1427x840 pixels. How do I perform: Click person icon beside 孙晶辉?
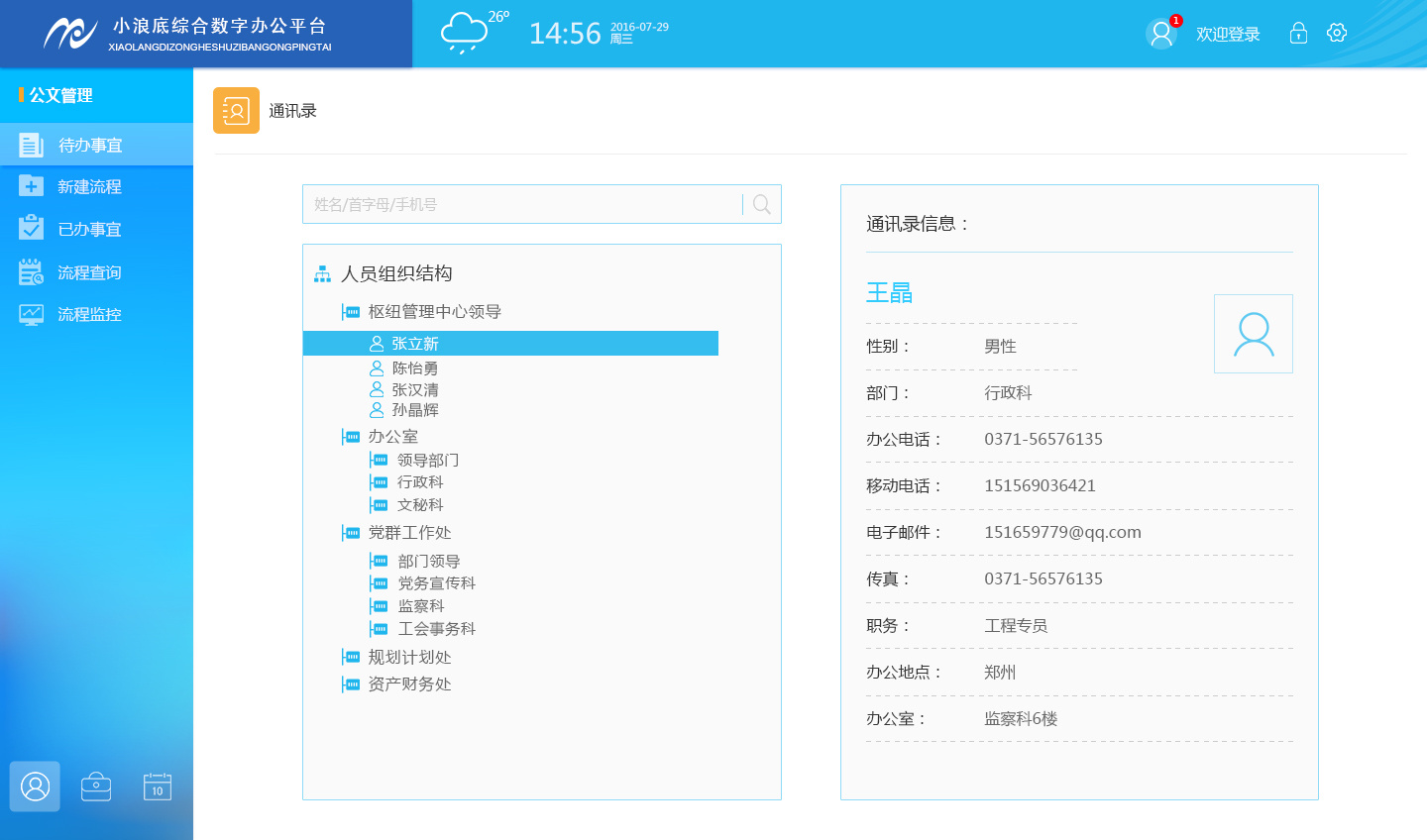pos(377,409)
